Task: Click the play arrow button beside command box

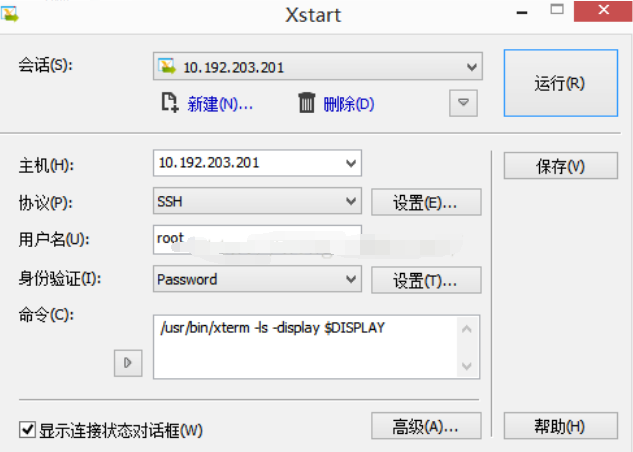Action: 128,363
